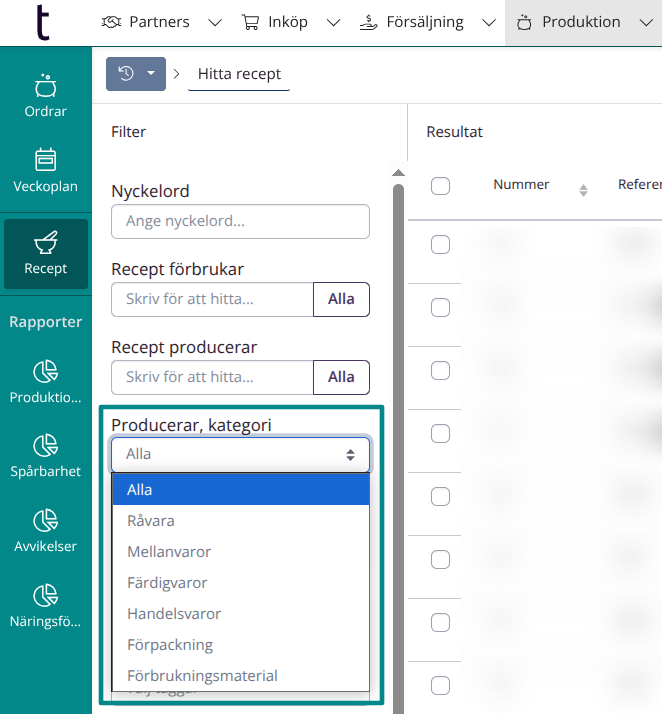Image resolution: width=662 pixels, height=714 pixels.
Task: Open the Ordrar sidebar section
Action: coord(45,95)
